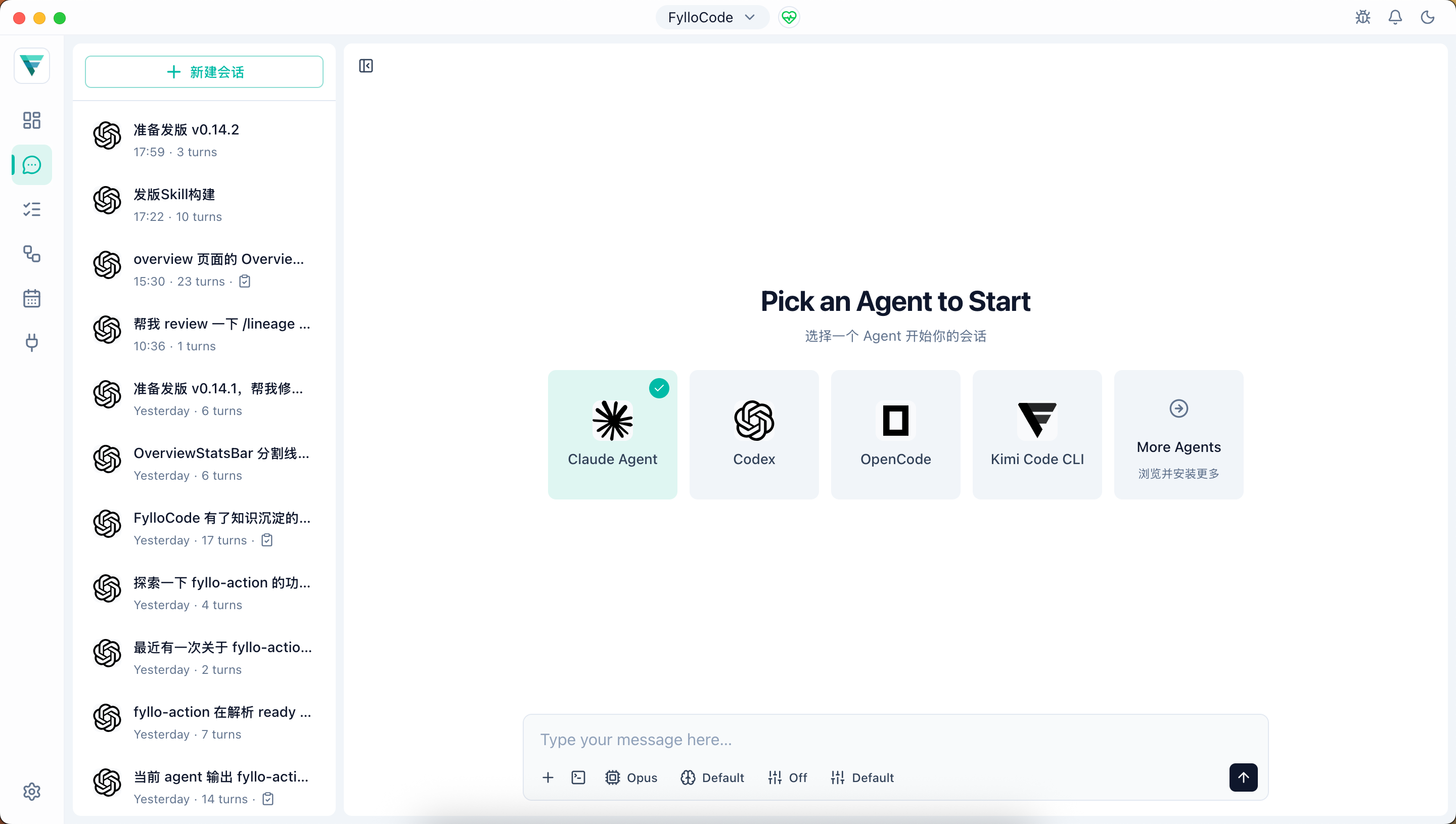Open the plugin connector sidebar icon
The height and width of the screenshot is (824, 1456).
tap(32, 342)
